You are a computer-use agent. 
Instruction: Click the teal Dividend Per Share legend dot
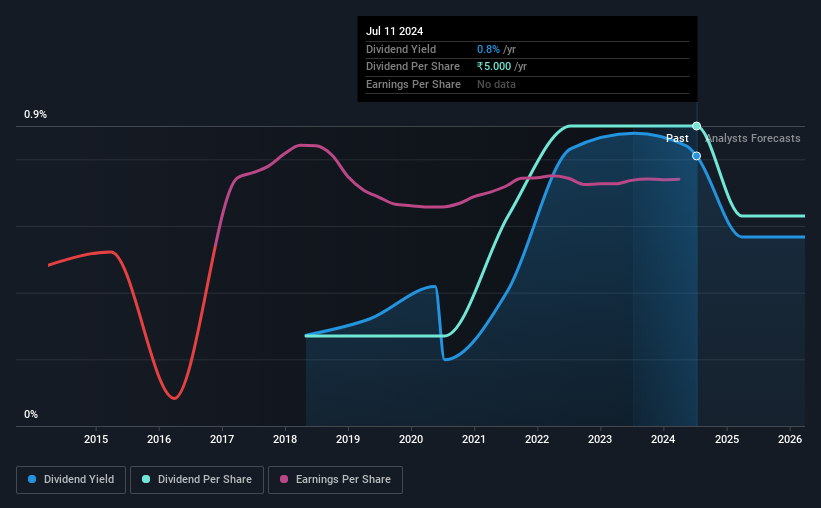pos(146,479)
